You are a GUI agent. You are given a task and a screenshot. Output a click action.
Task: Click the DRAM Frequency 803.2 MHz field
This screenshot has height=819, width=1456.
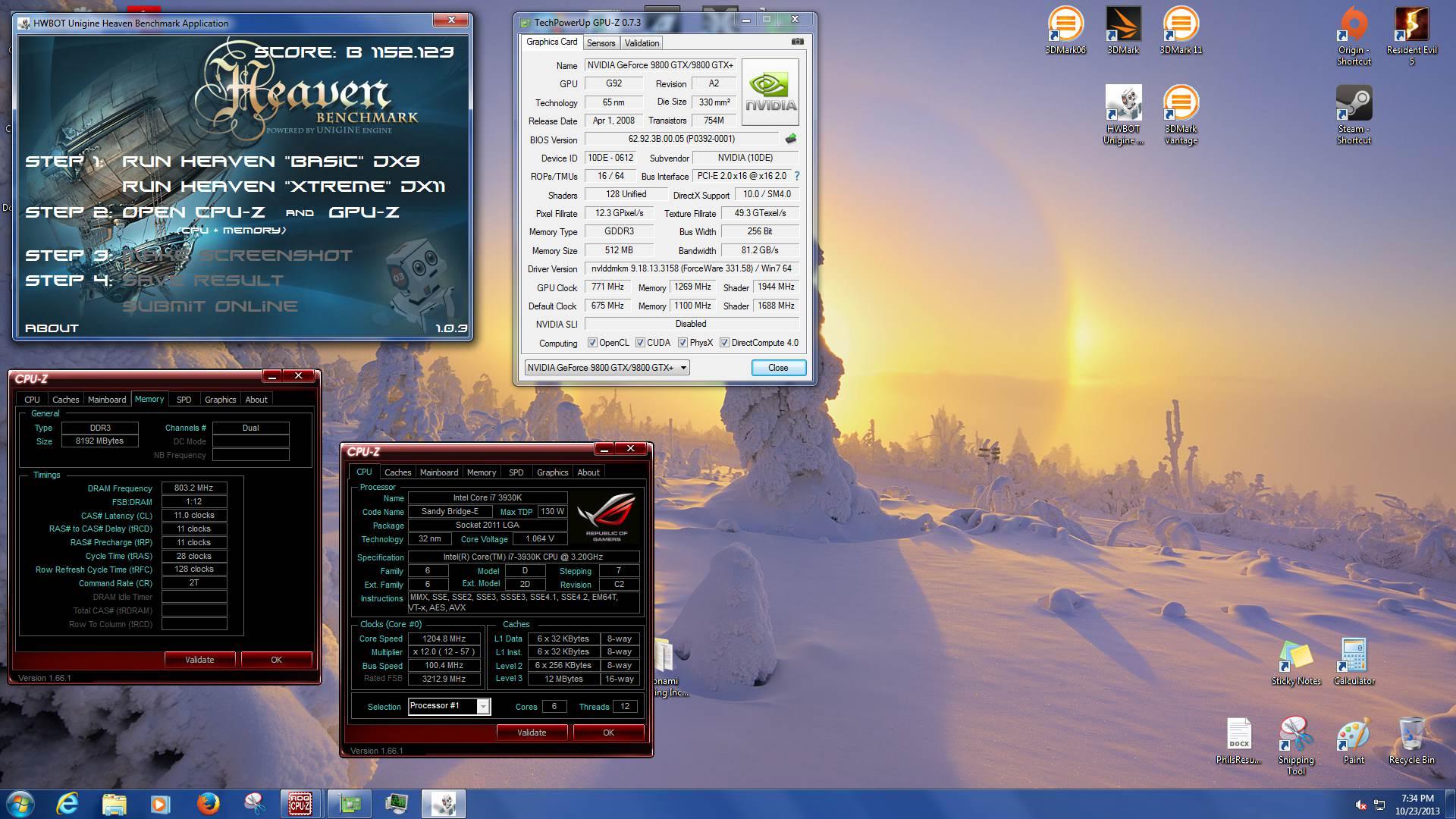[x=194, y=488]
